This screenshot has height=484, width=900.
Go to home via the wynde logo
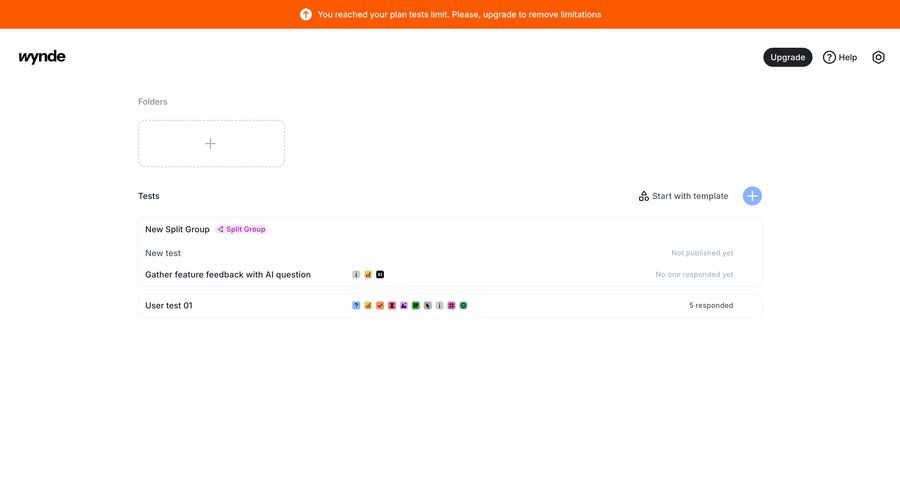pos(42,57)
